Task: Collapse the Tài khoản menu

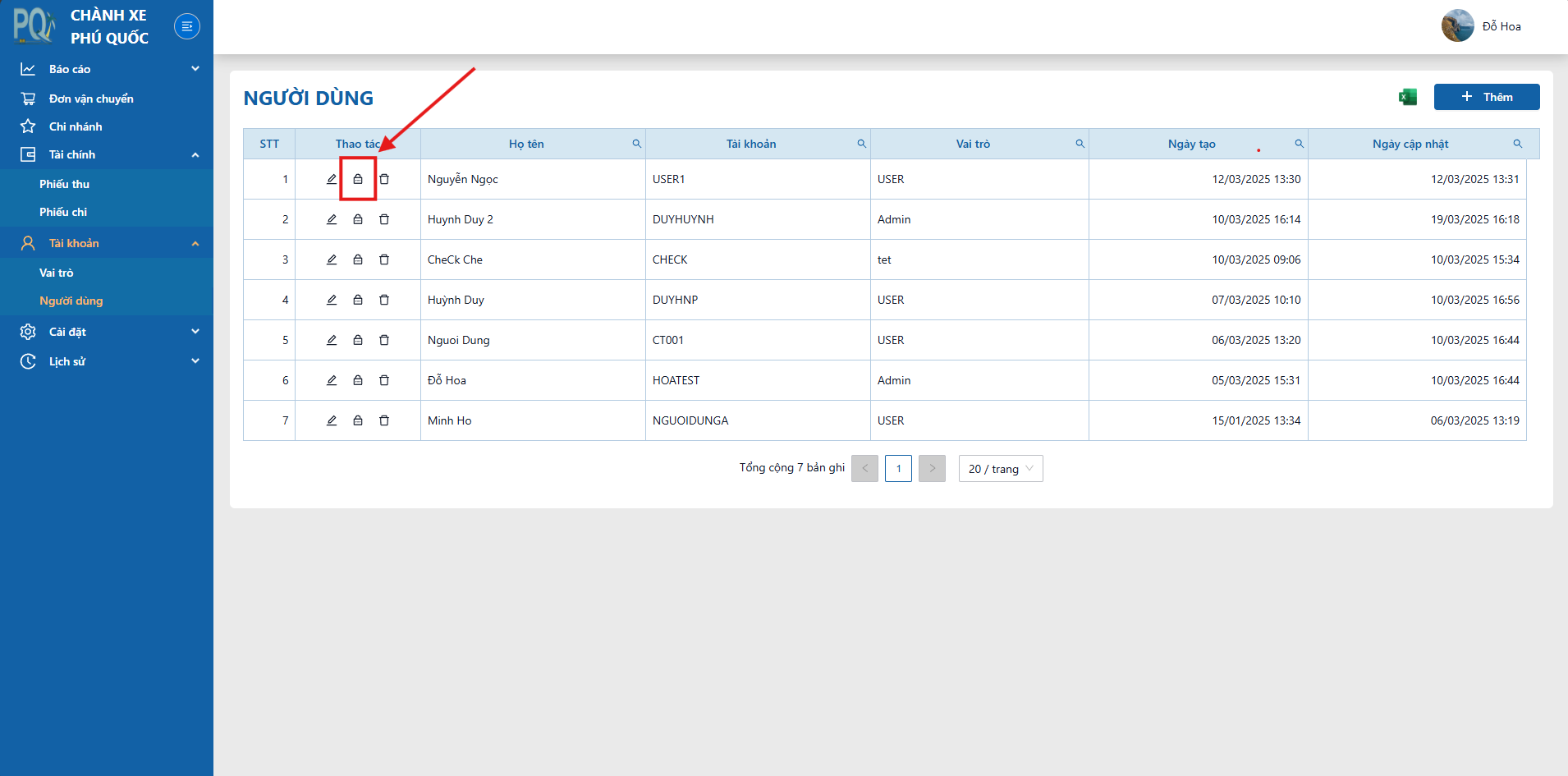Action: 107,243
